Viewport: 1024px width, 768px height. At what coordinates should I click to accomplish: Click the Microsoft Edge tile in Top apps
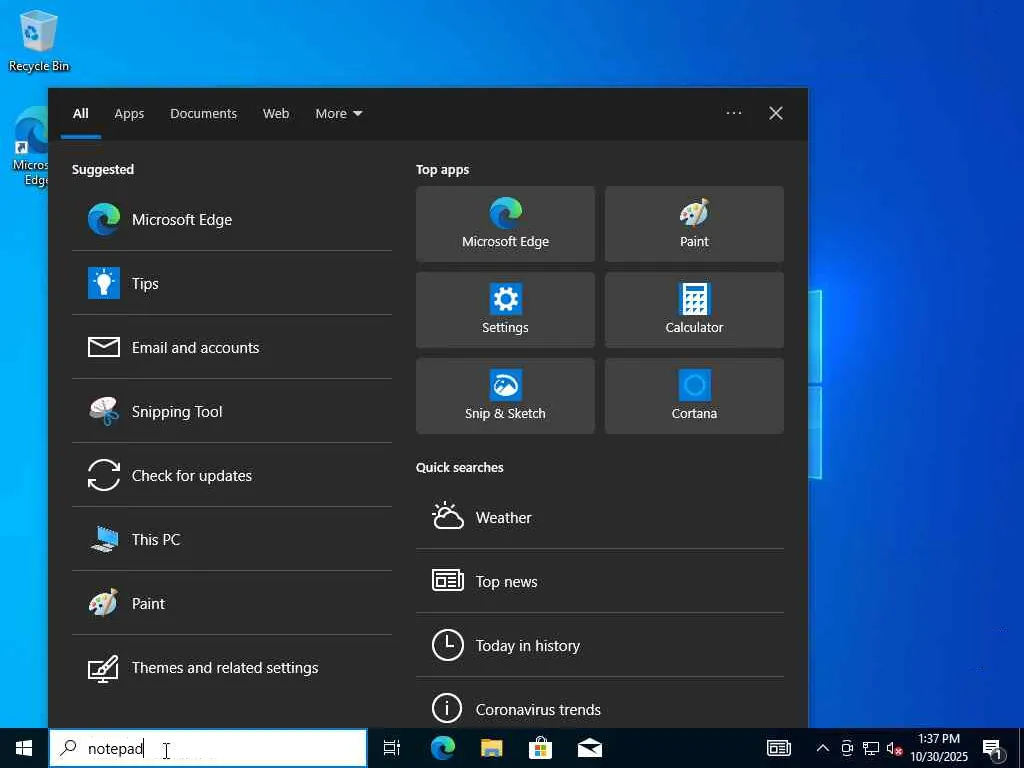coord(505,224)
